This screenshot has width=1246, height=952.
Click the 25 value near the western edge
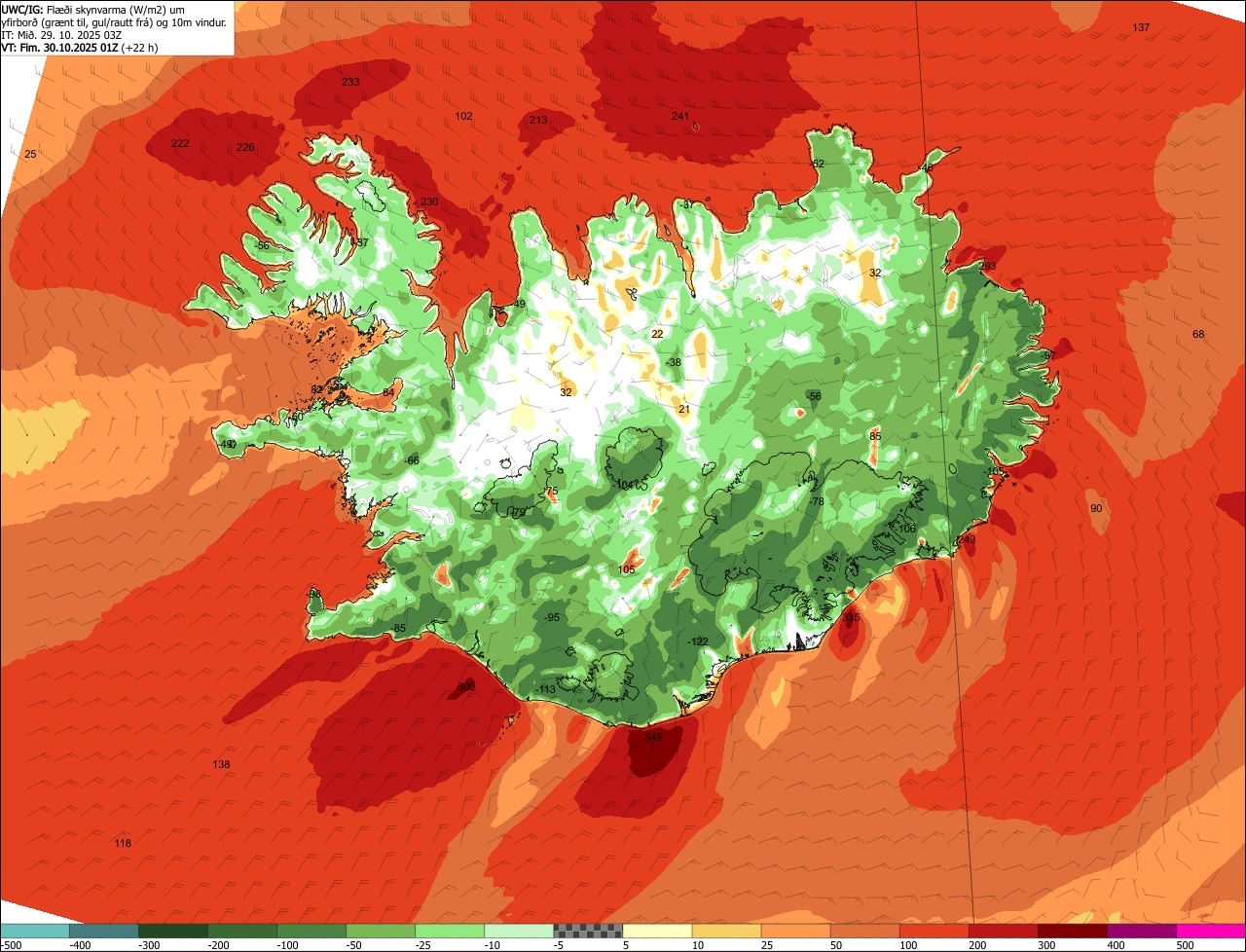tap(30, 154)
